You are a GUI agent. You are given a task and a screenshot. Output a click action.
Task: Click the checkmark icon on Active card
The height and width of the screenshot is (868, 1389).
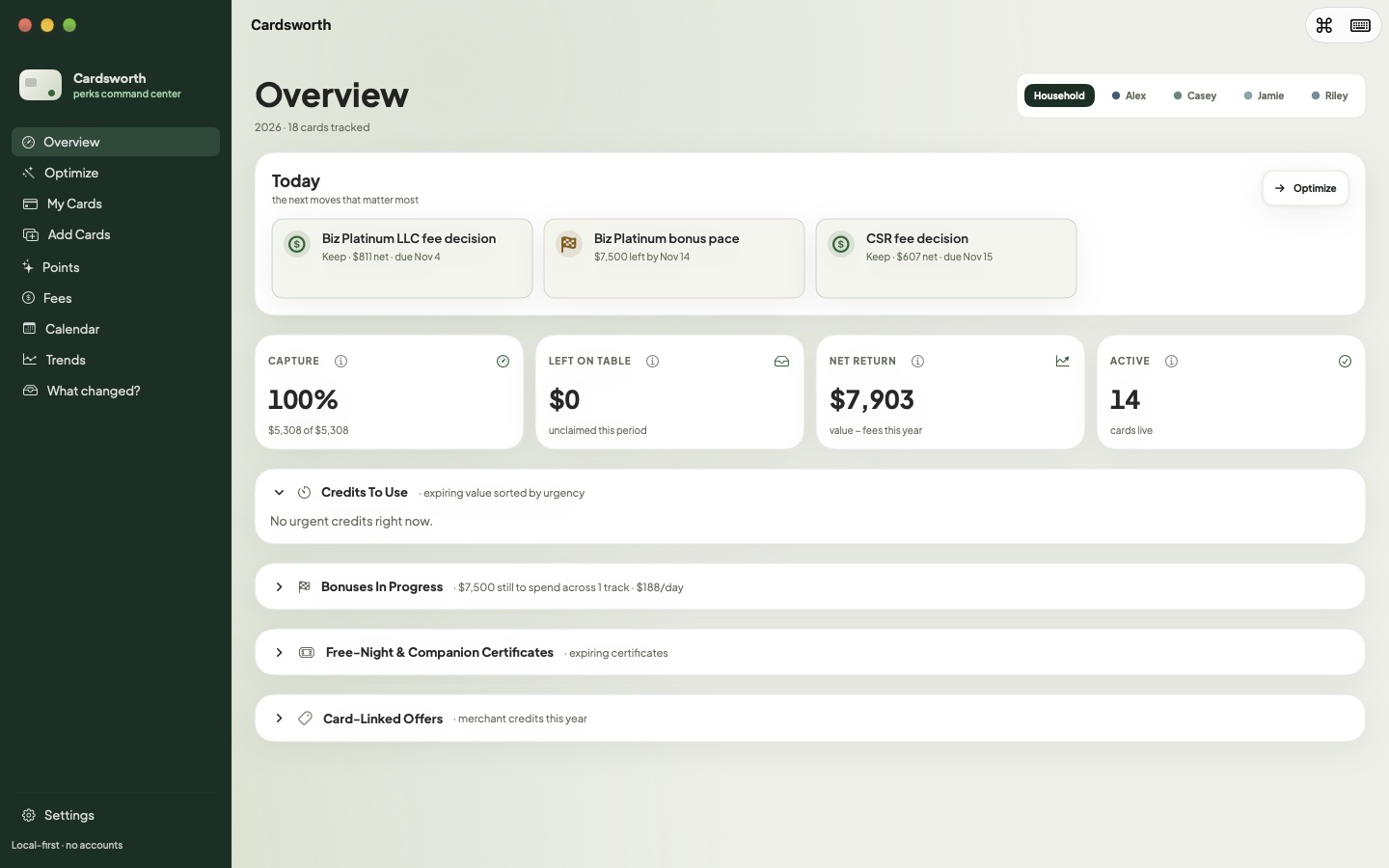1345,361
